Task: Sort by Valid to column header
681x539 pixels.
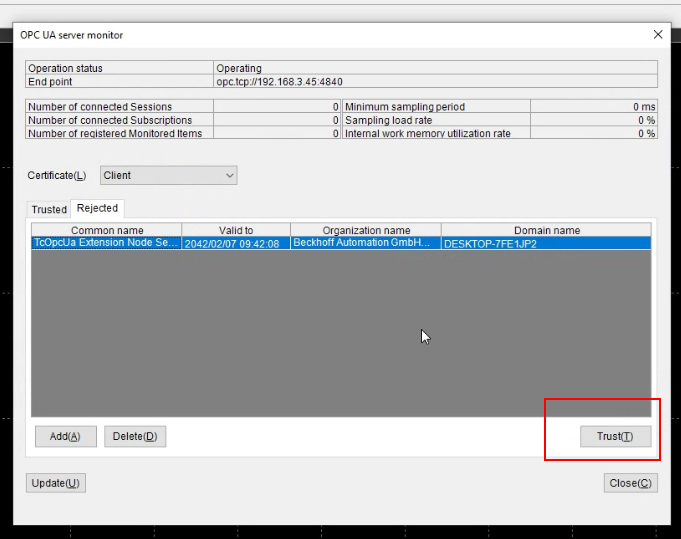Action: click(236, 230)
